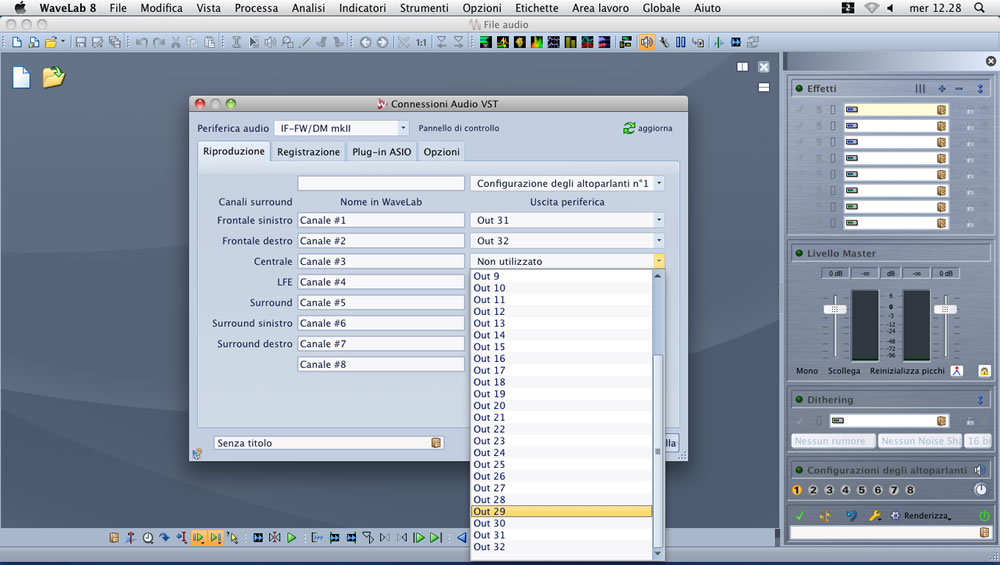Image resolution: width=1000 pixels, height=565 pixels.
Task: Open Frontale destro Out 32 dropdown
Action: [568, 240]
